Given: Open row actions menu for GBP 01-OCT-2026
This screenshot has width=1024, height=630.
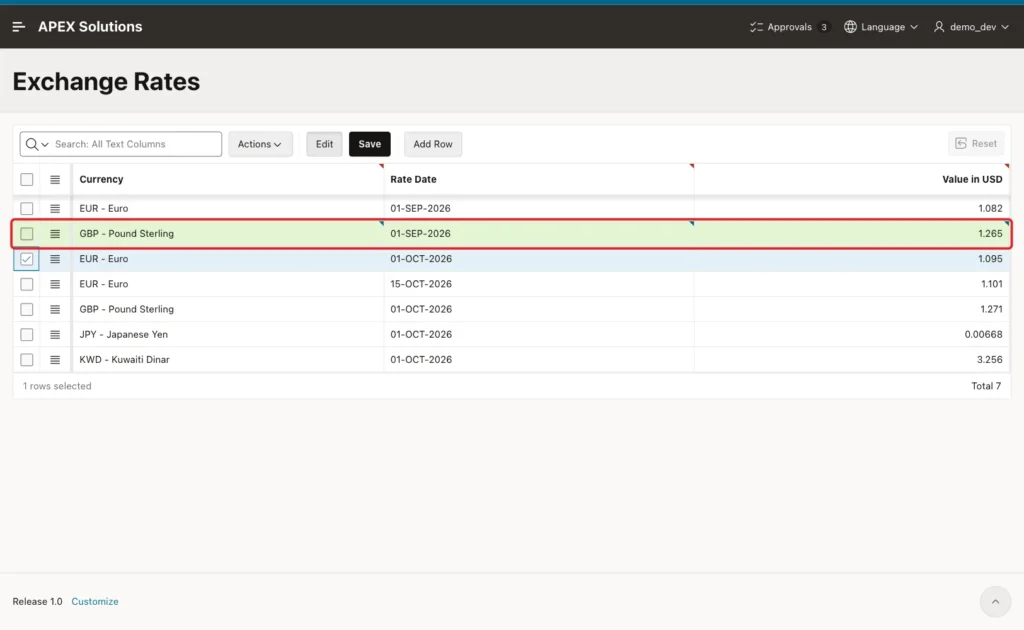Looking at the screenshot, I should click(x=55, y=309).
